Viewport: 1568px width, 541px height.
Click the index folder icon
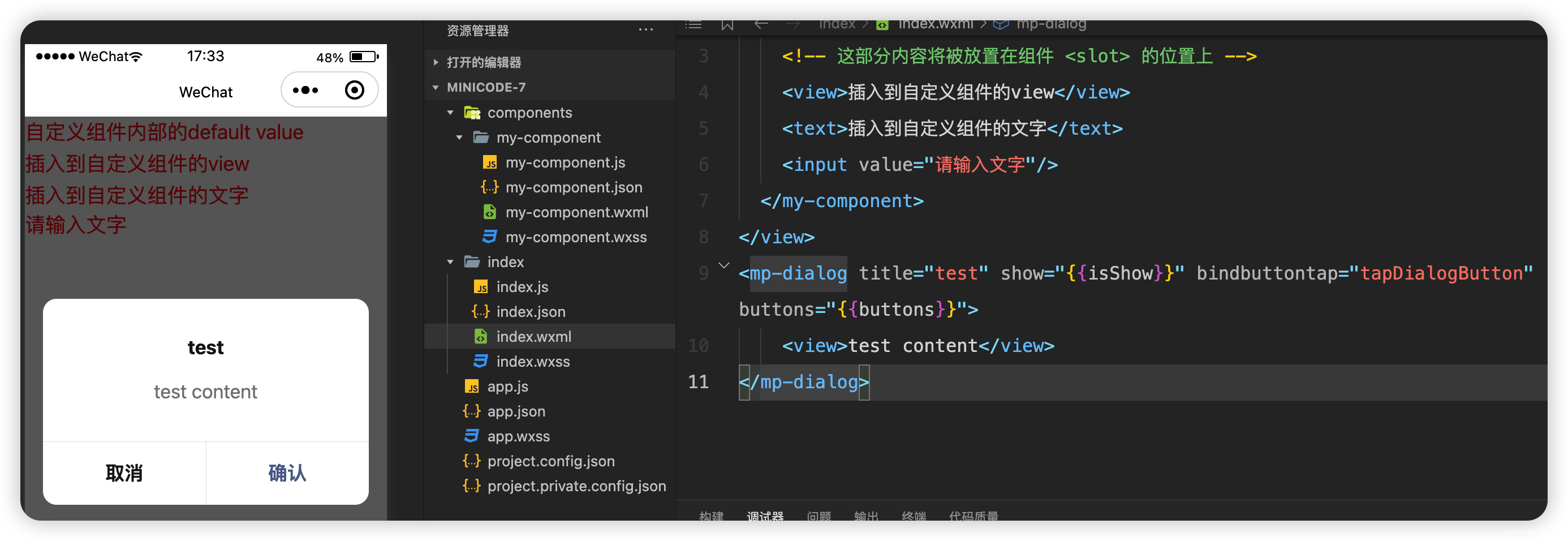click(x=472, y=262)
